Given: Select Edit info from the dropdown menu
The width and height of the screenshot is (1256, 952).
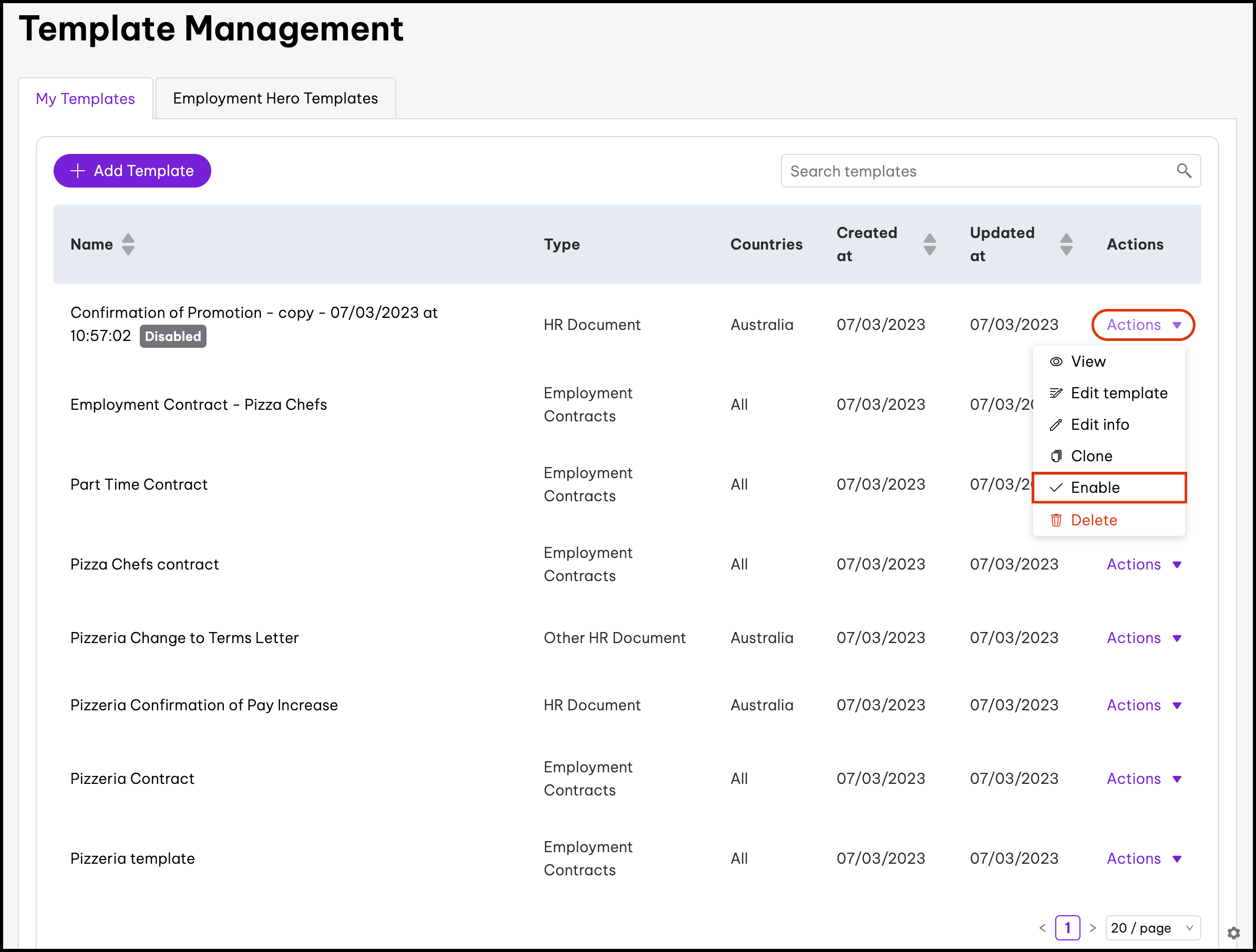Looking at the screenshot, I should pos(1099,425).
